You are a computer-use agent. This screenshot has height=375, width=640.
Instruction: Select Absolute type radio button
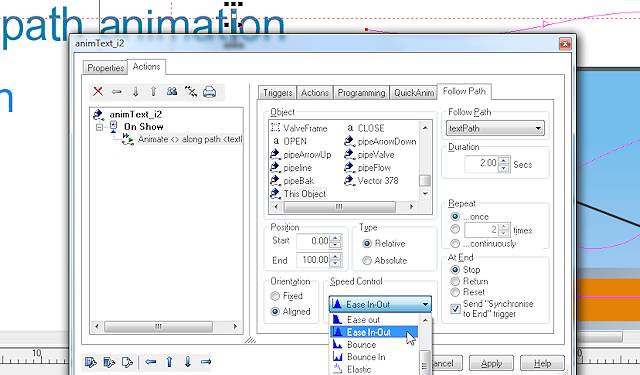pyautogui.click(x=367, y=260)
